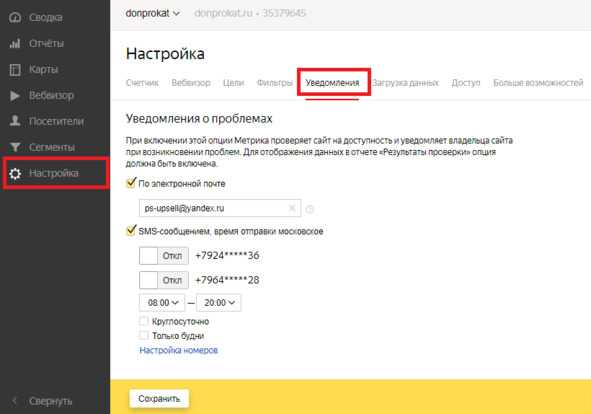Open the Настройка номеров link

[179, 350]
